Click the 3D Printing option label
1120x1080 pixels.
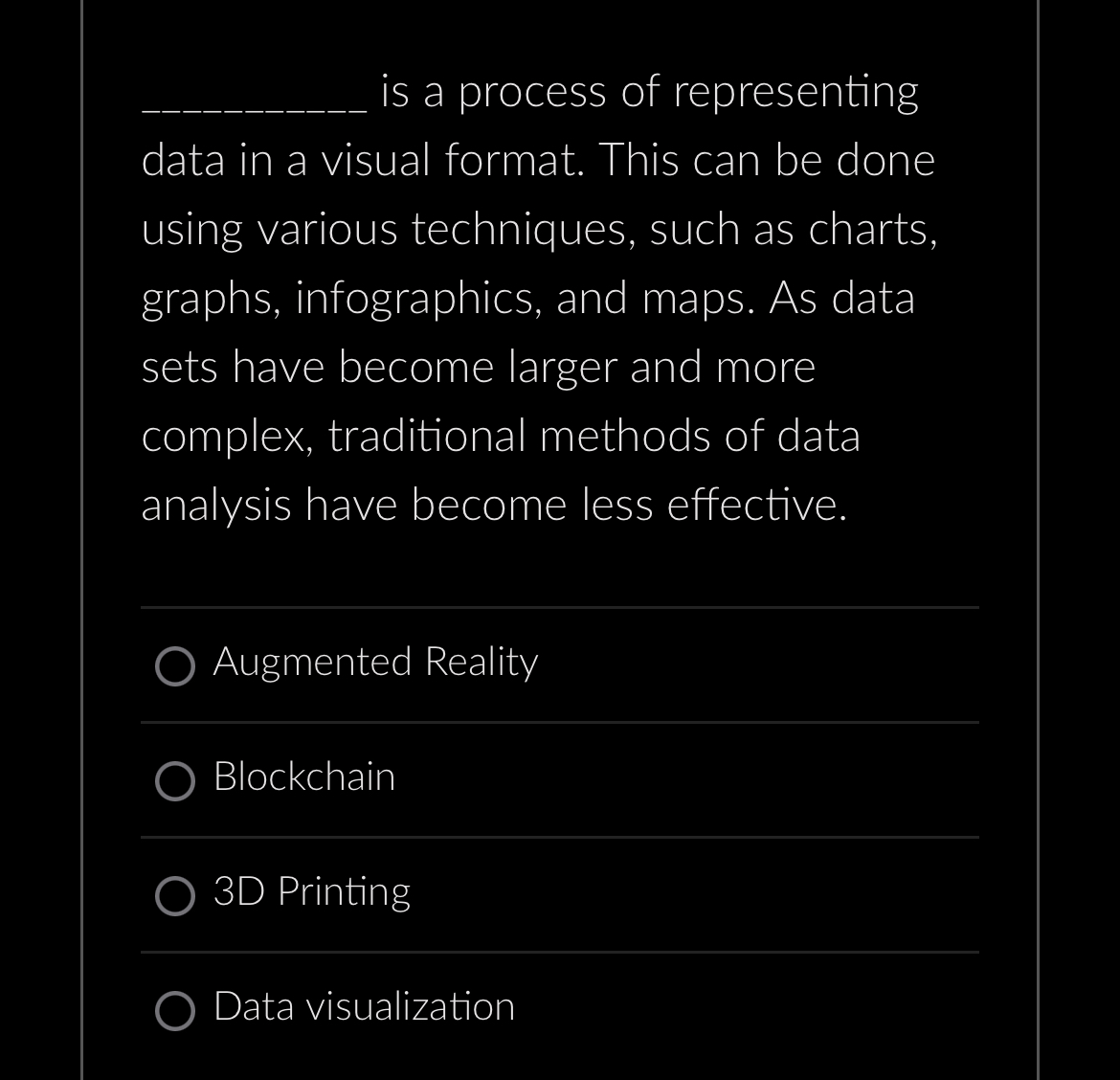click(310, 892)
